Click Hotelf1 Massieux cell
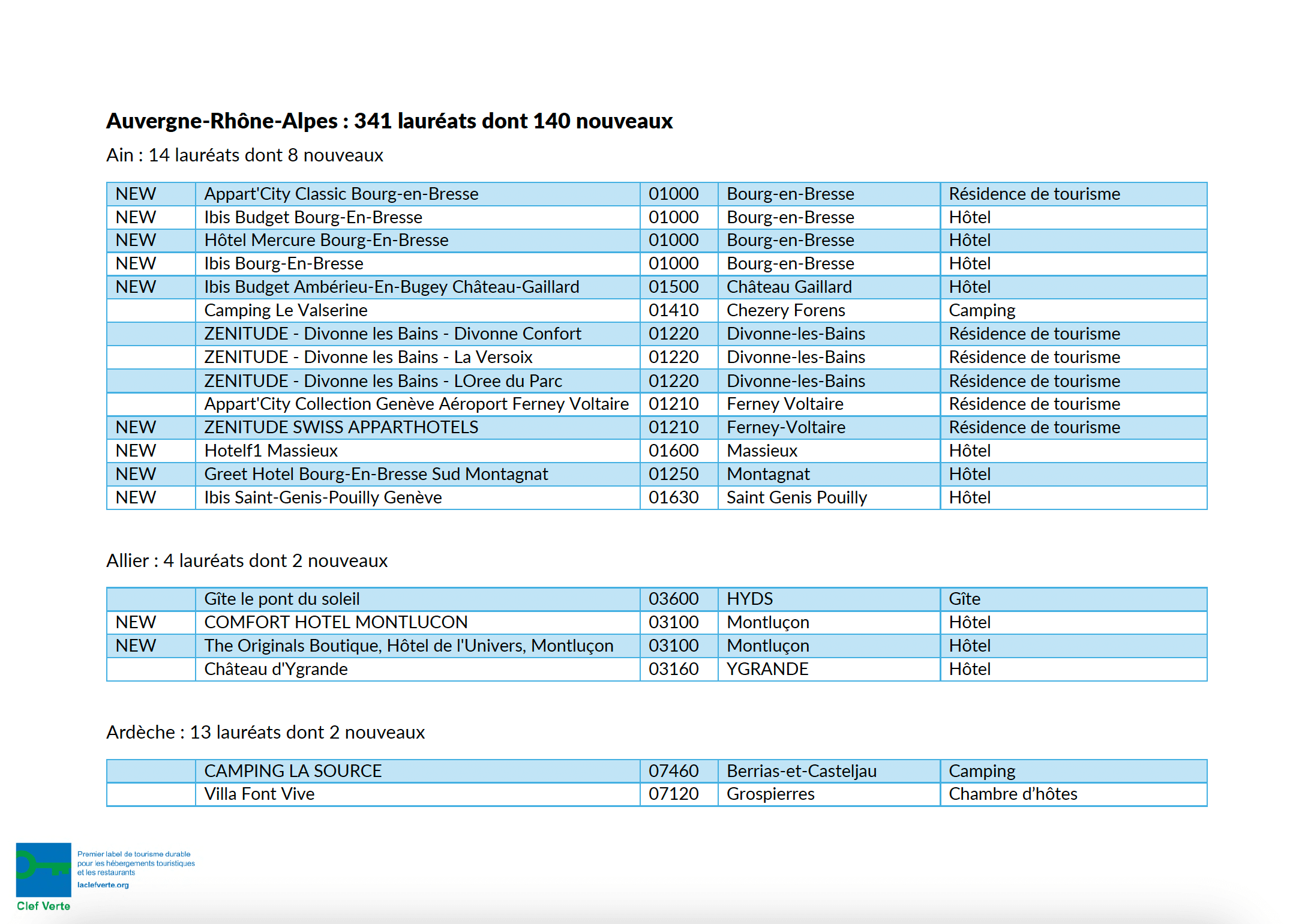 point(418,451)
